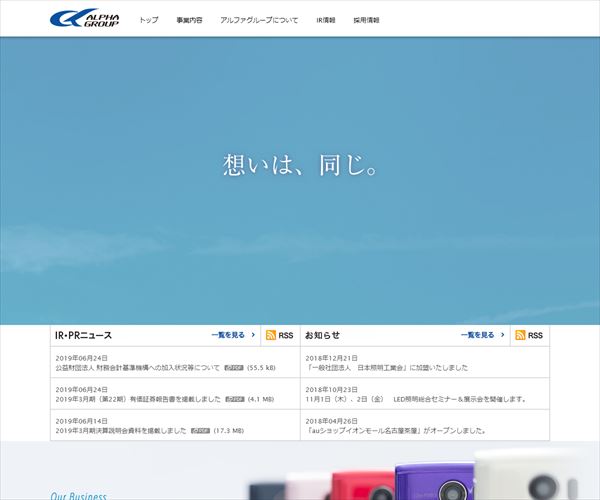The width and height of the screenshot is (600, 500).
Task: Click the date 2018年10月23日
Action: pyautogui.click(x=331, y=389)
